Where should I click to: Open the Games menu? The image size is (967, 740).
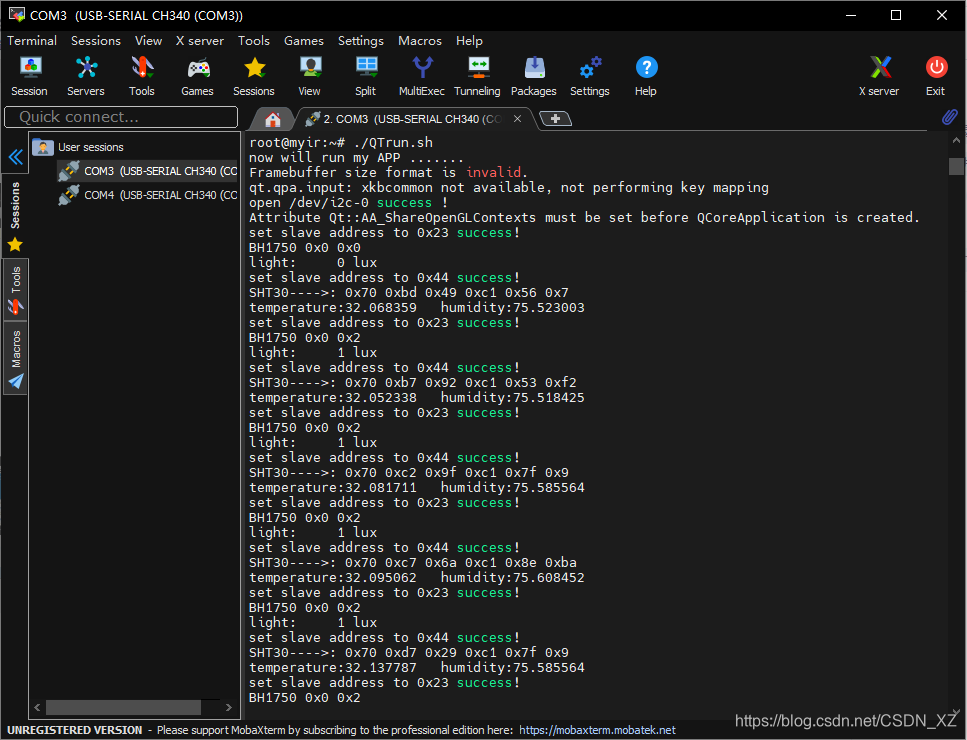303,41
